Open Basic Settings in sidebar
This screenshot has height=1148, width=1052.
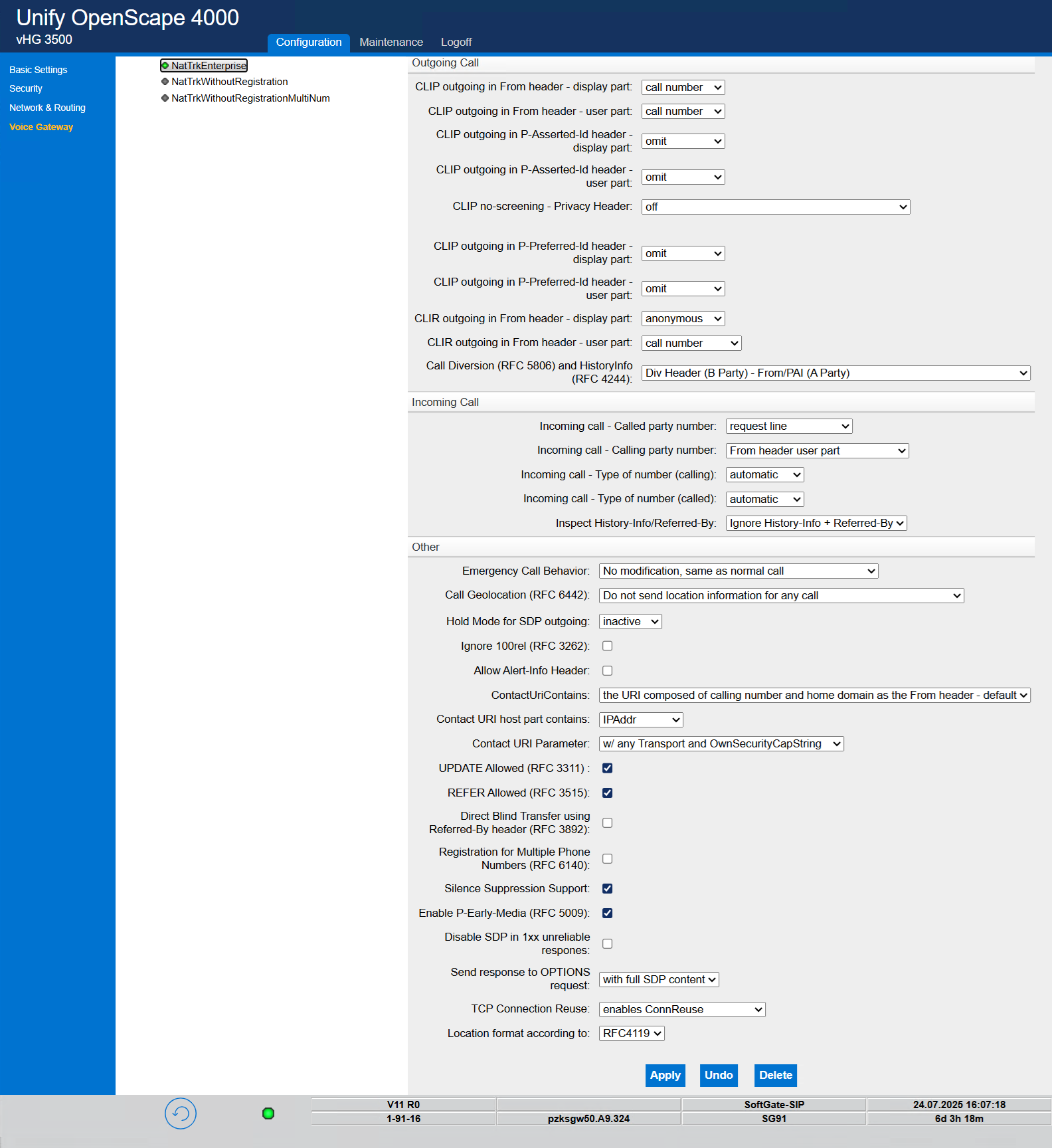(x=39, y=70)
